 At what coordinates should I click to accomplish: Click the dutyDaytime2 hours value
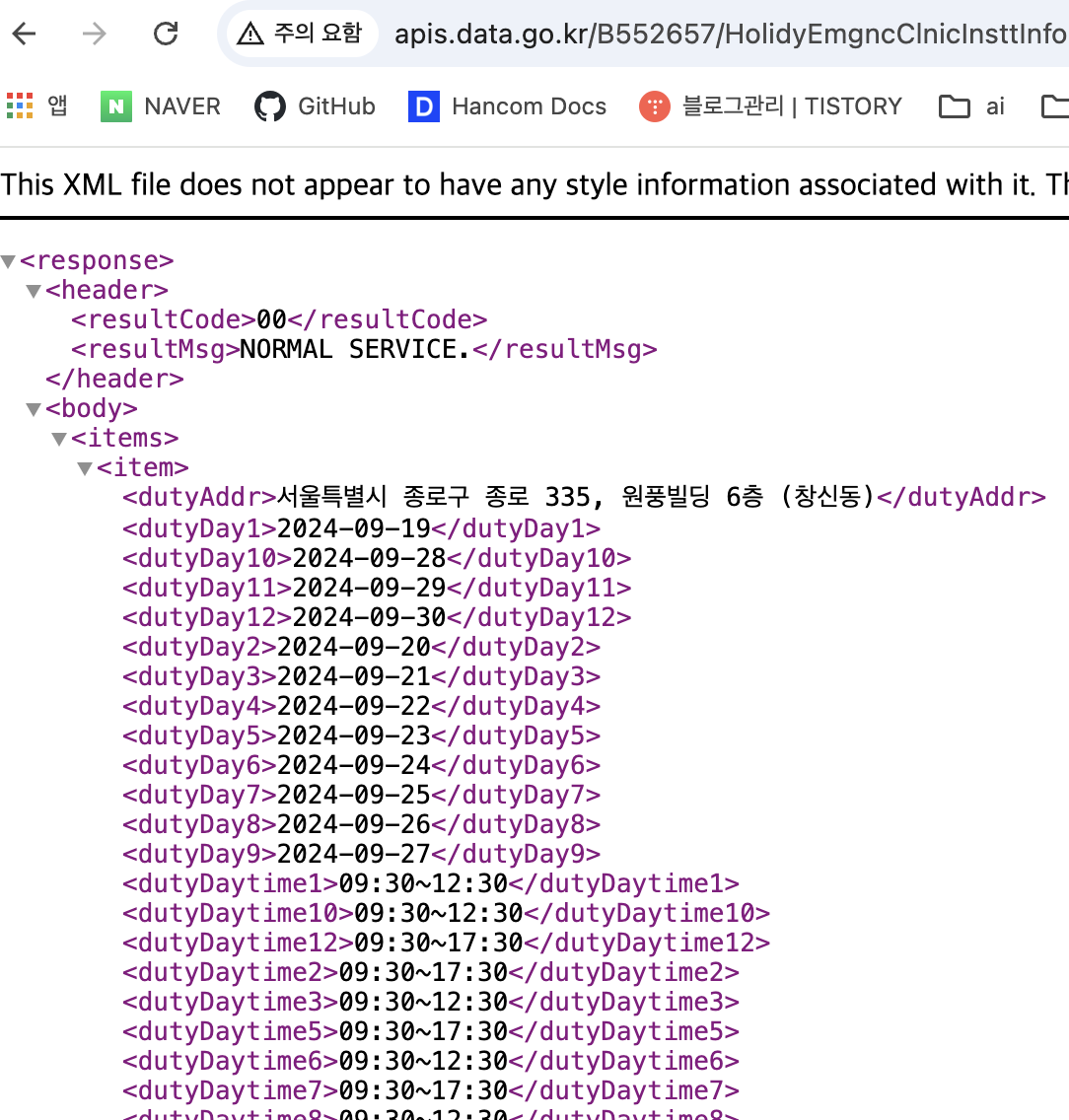pos(423,973)
